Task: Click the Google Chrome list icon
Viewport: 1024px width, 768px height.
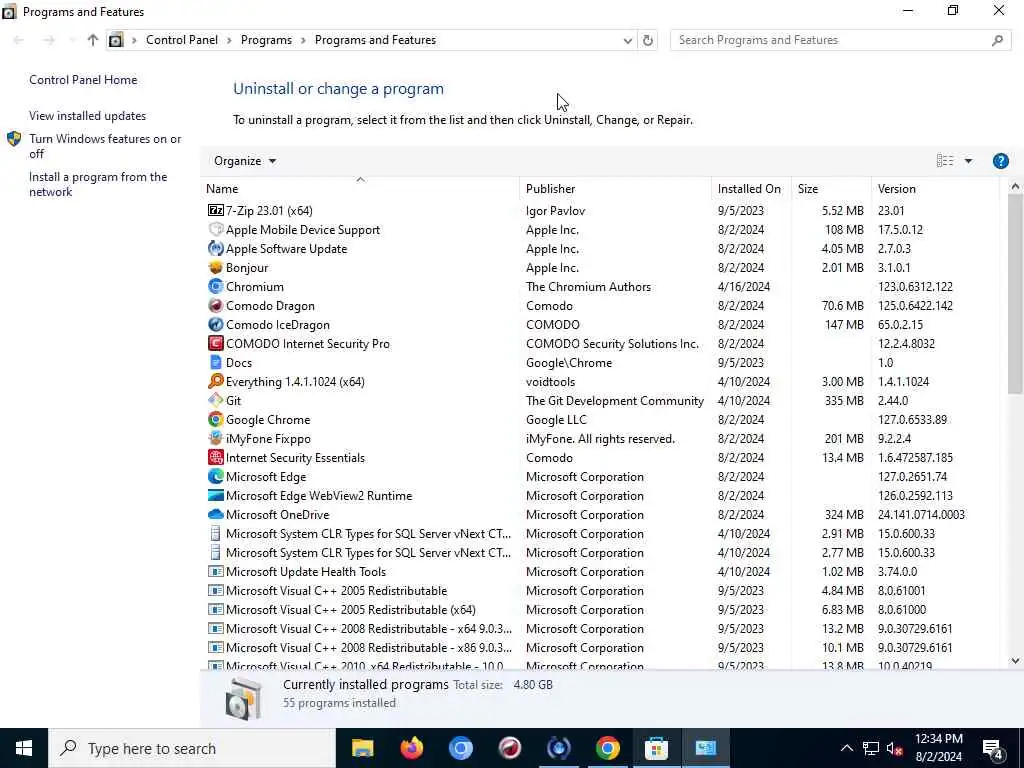Action: (x=216, y=419)
